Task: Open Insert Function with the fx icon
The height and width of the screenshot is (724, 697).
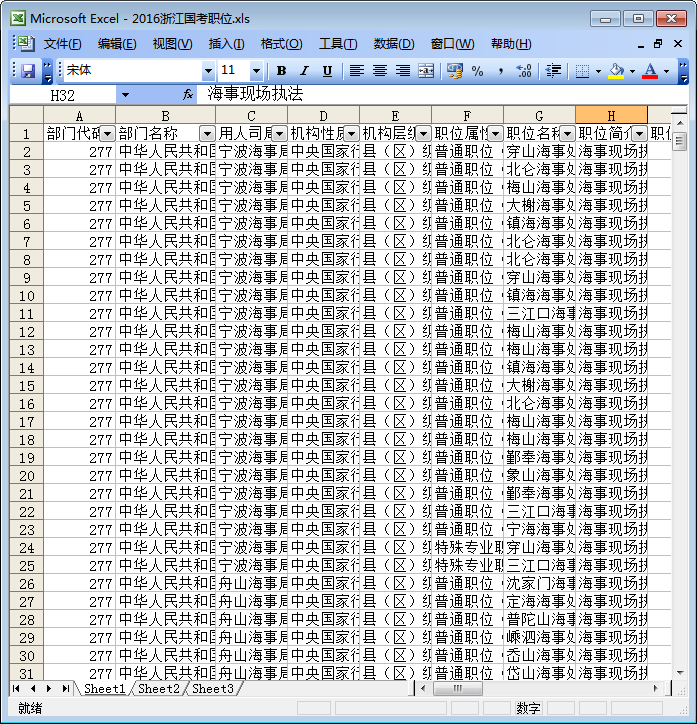Action: pyautogui.click(x=188, y=95)
